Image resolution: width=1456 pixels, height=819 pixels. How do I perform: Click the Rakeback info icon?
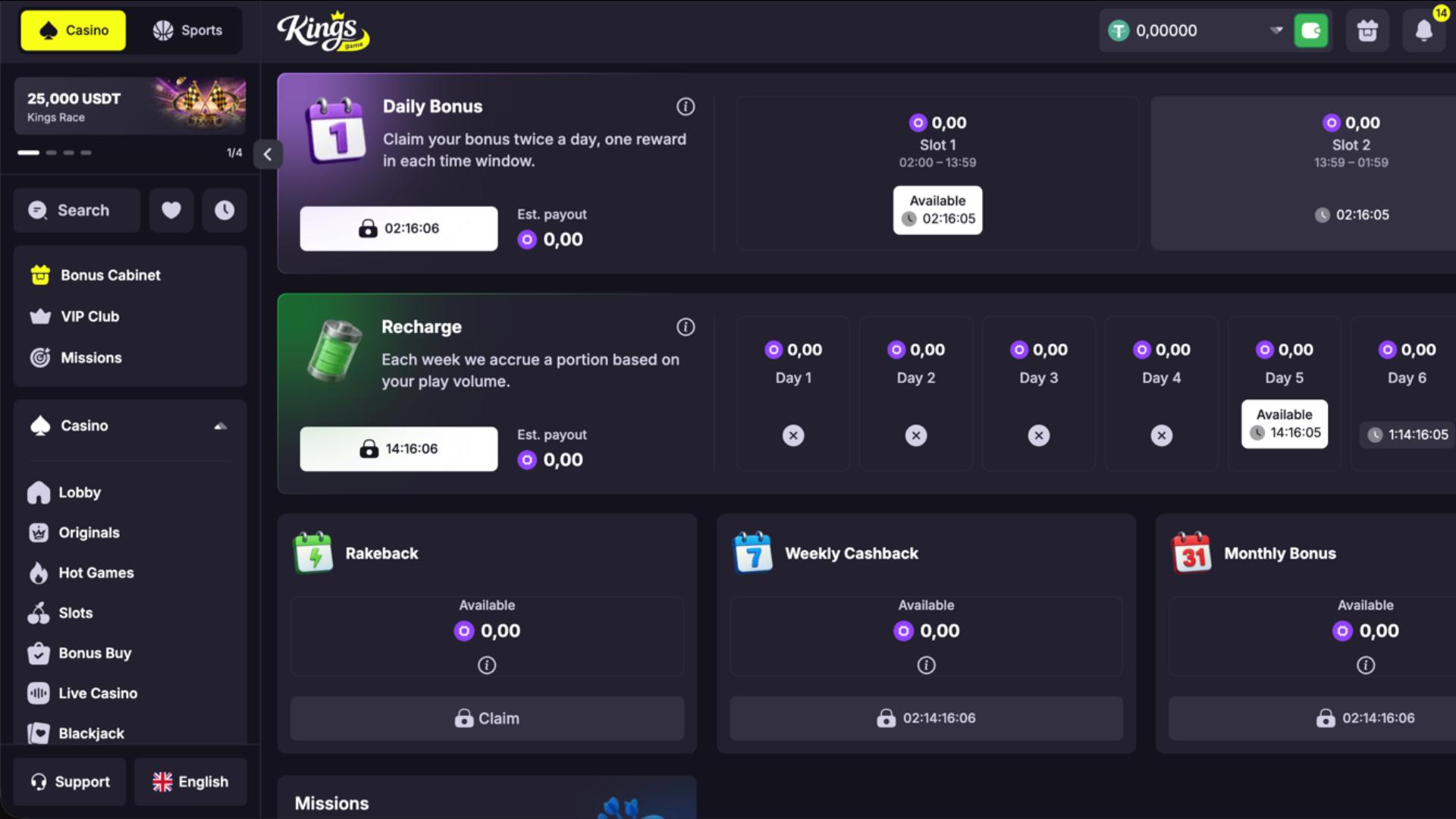(487, 665)
